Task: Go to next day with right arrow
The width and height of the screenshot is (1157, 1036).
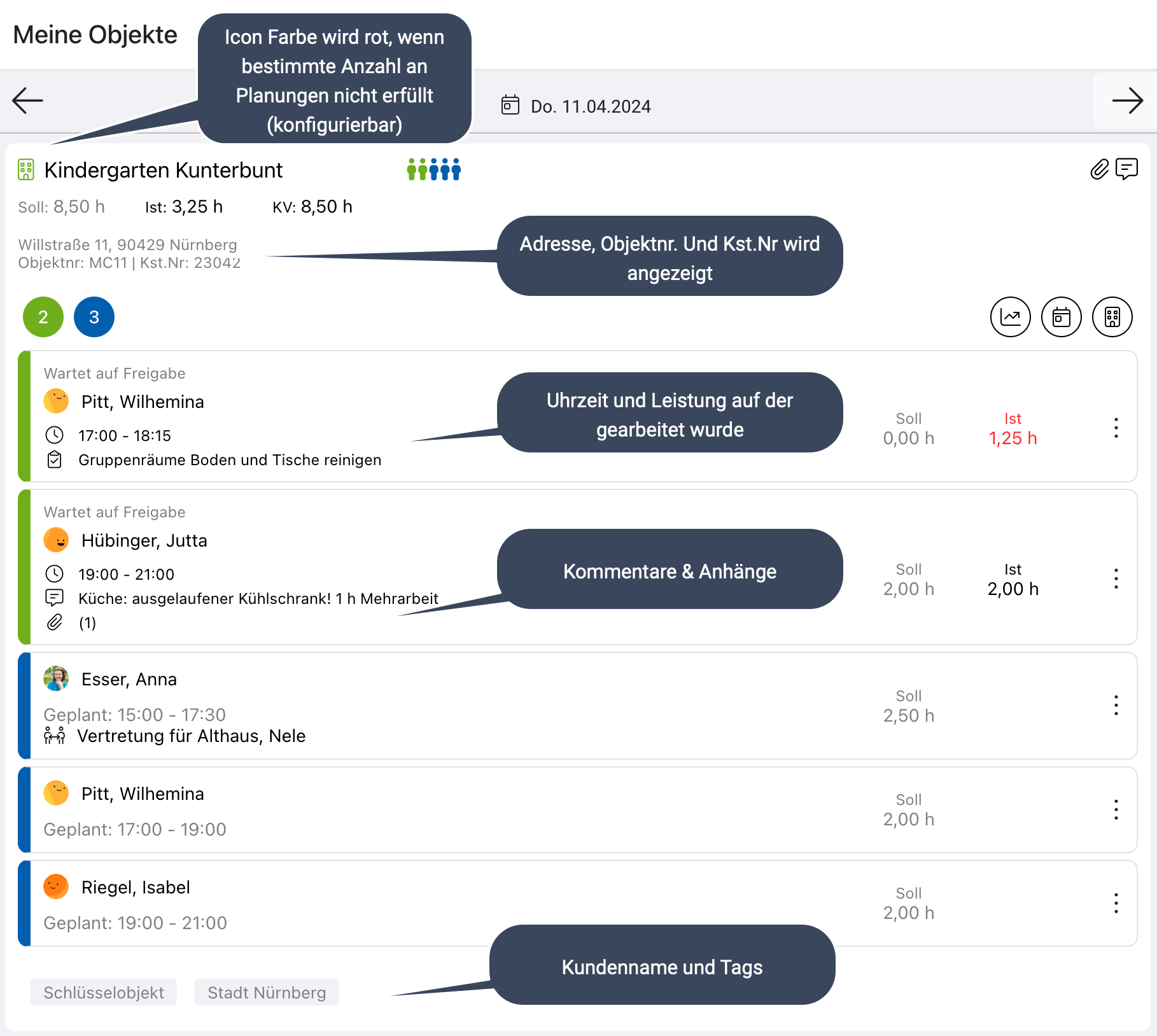Action: click(x=1127, y=101)
